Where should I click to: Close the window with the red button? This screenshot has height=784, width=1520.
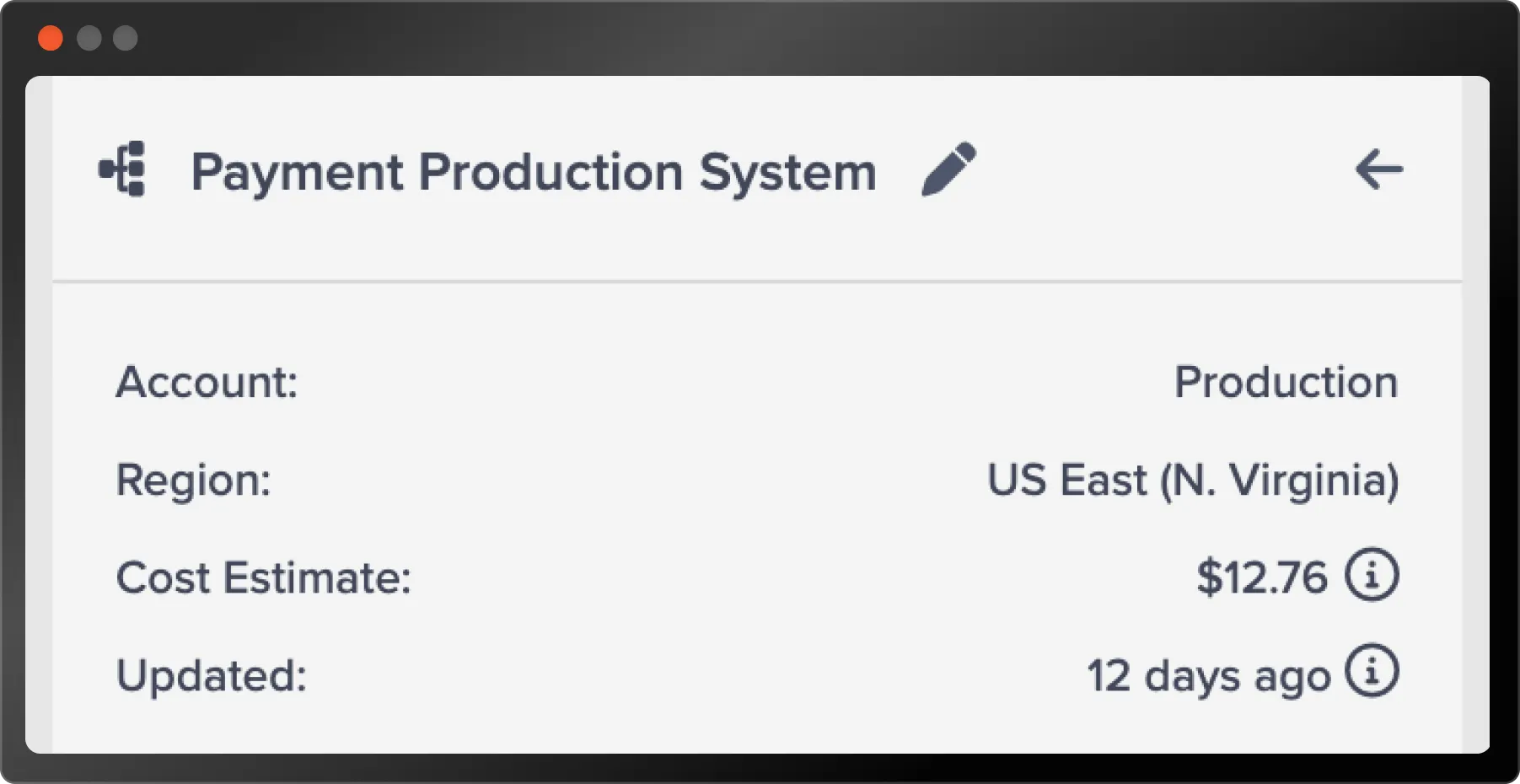click(51, 38)
